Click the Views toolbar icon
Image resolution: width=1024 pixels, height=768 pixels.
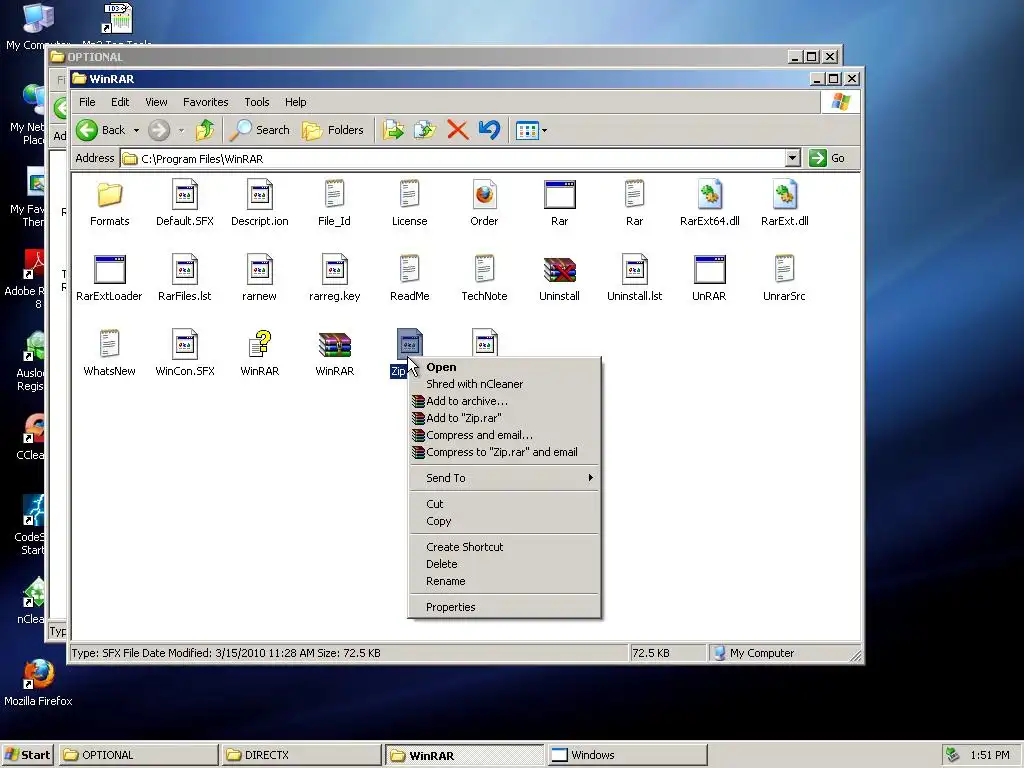click(526, 131)
